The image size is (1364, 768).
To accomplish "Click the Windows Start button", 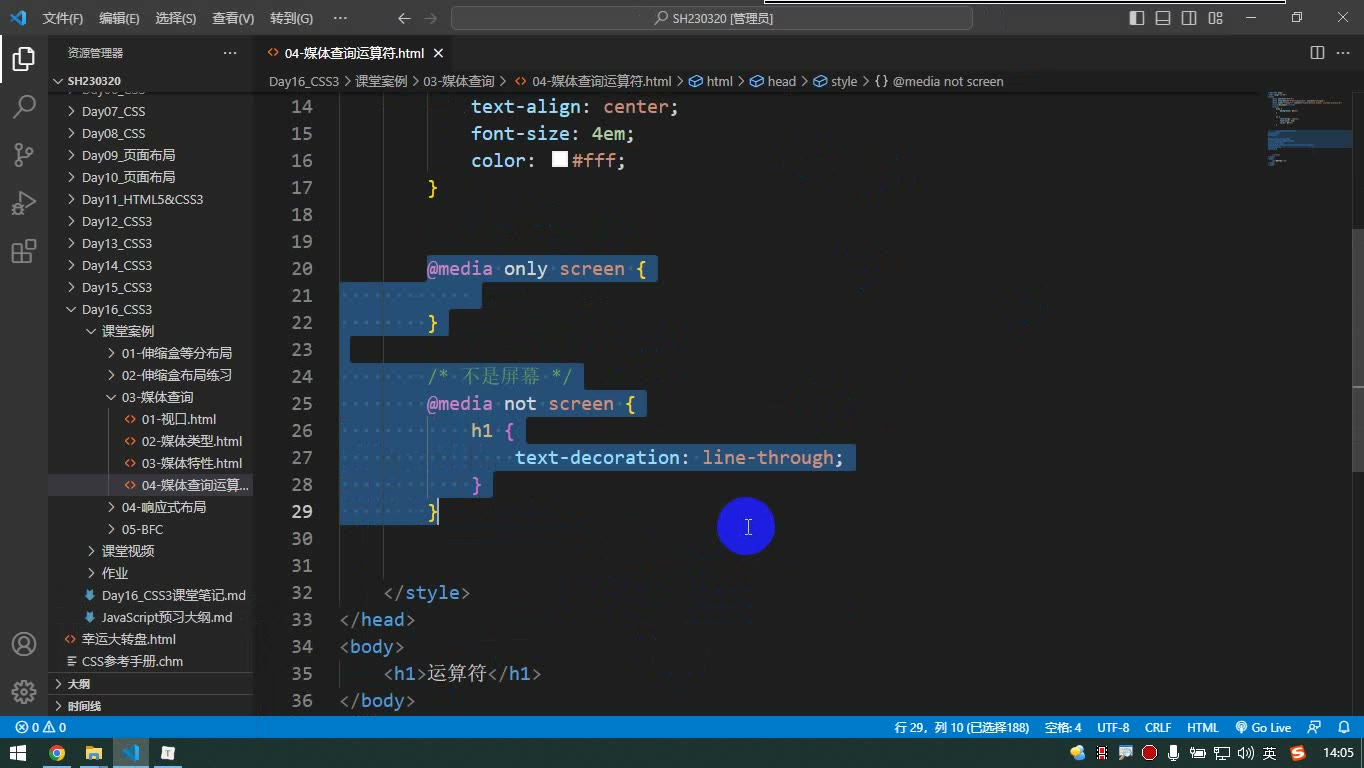I will tap(18, 753).
